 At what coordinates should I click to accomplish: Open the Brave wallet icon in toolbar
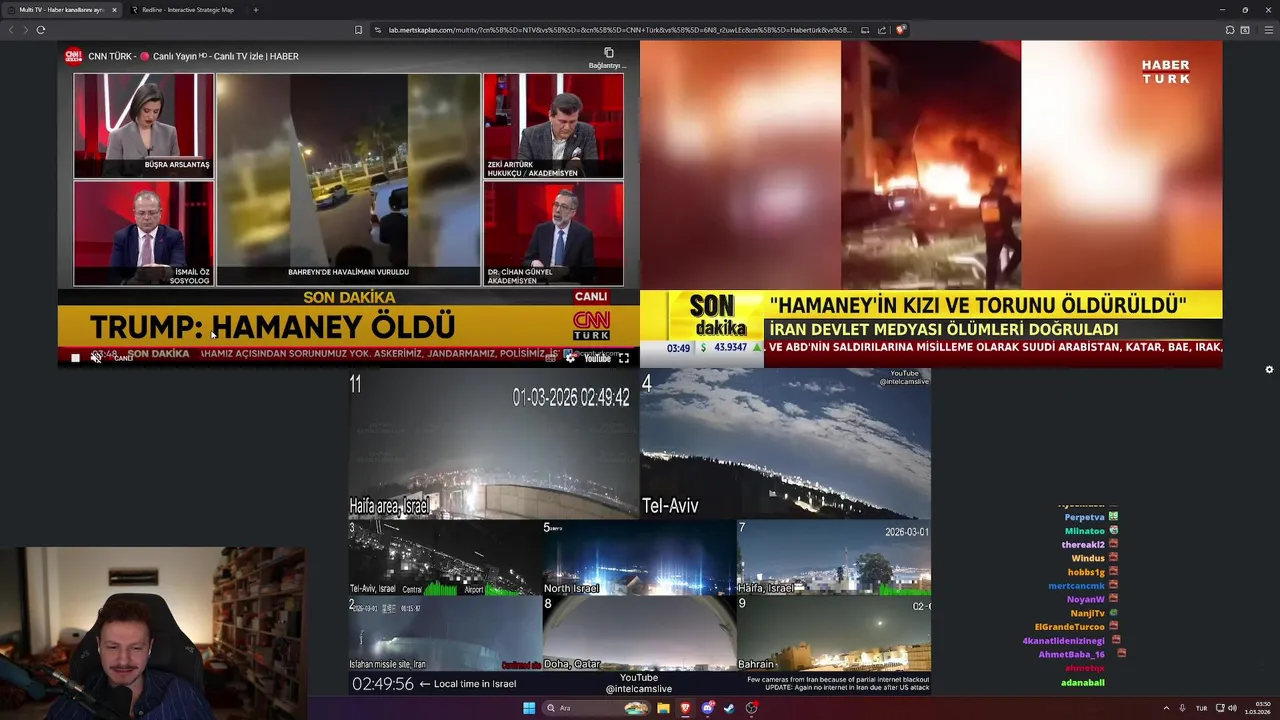click(x=1245, y=30)
